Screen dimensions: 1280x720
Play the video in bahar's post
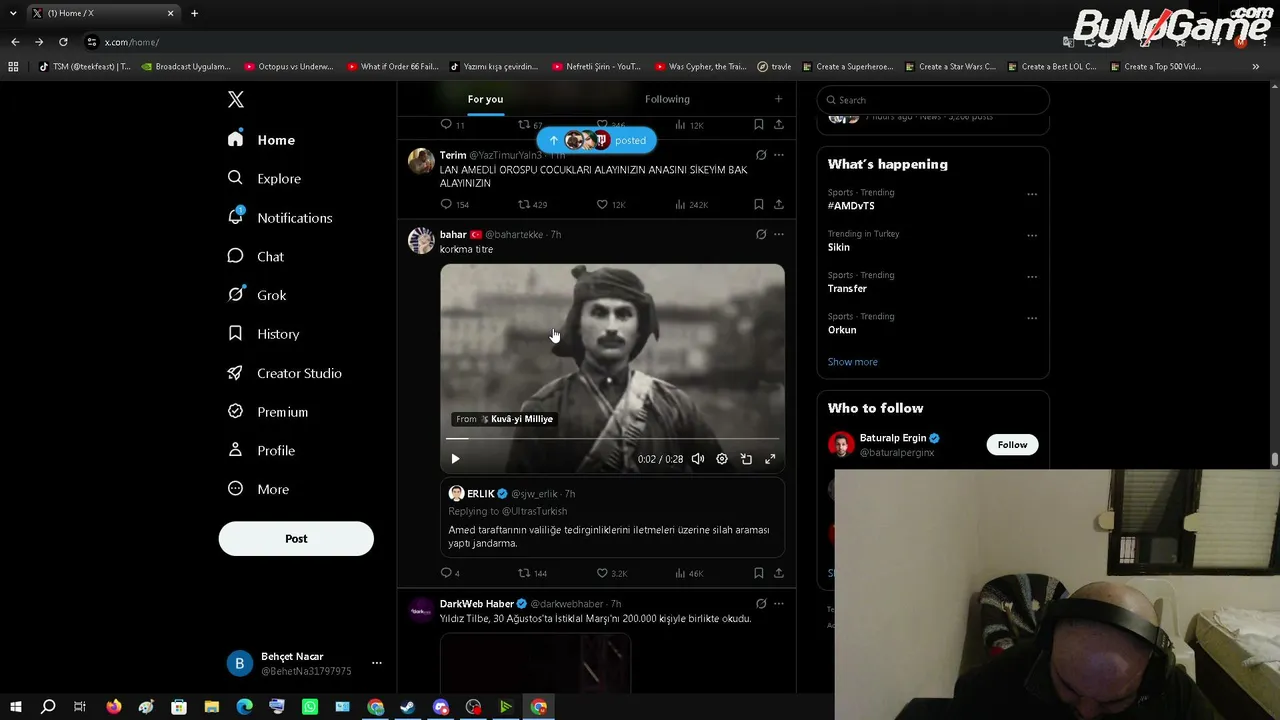[x=455, y=459]
